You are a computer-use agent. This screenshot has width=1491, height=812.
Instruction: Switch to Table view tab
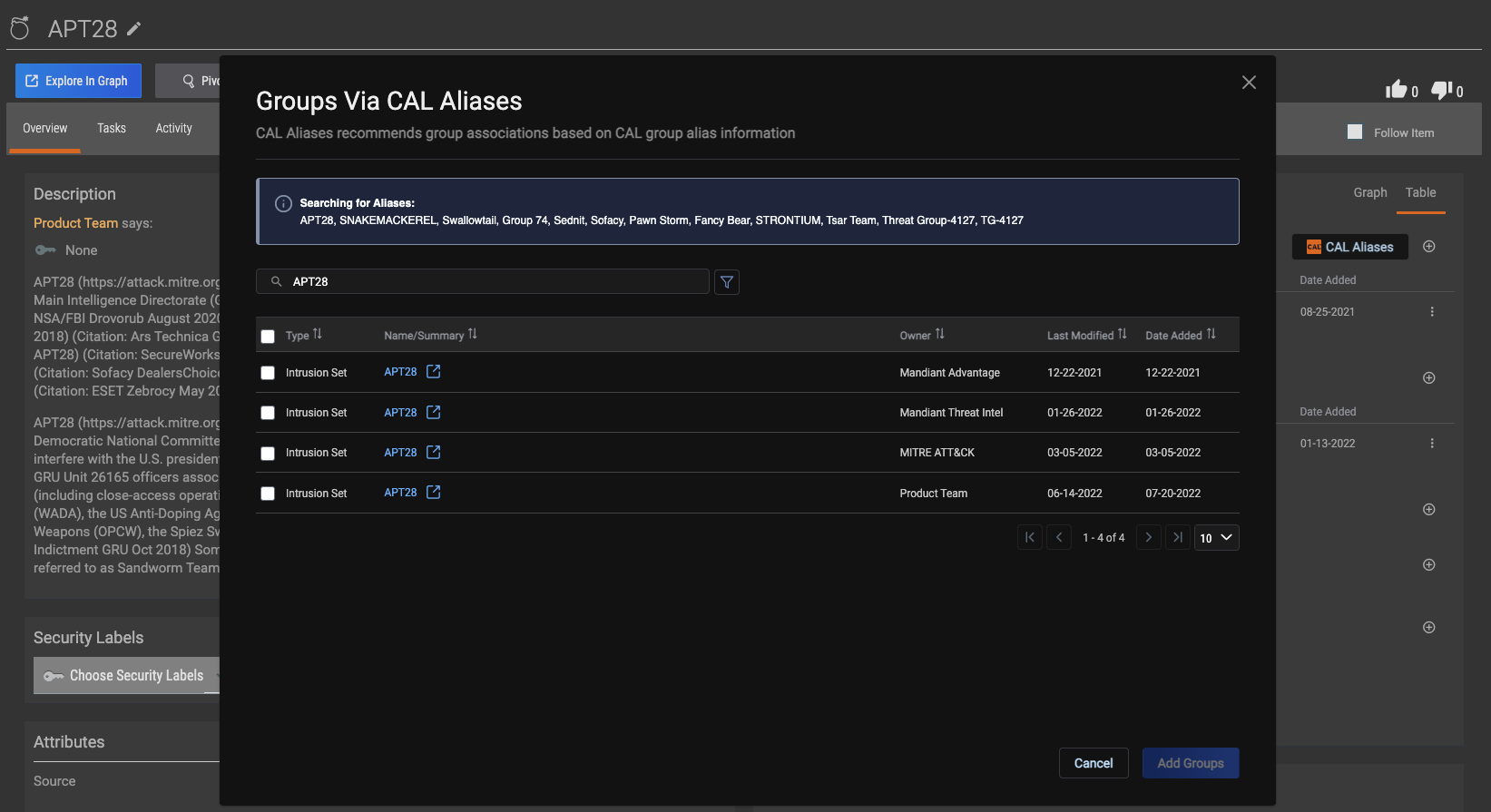(1421, 192)
